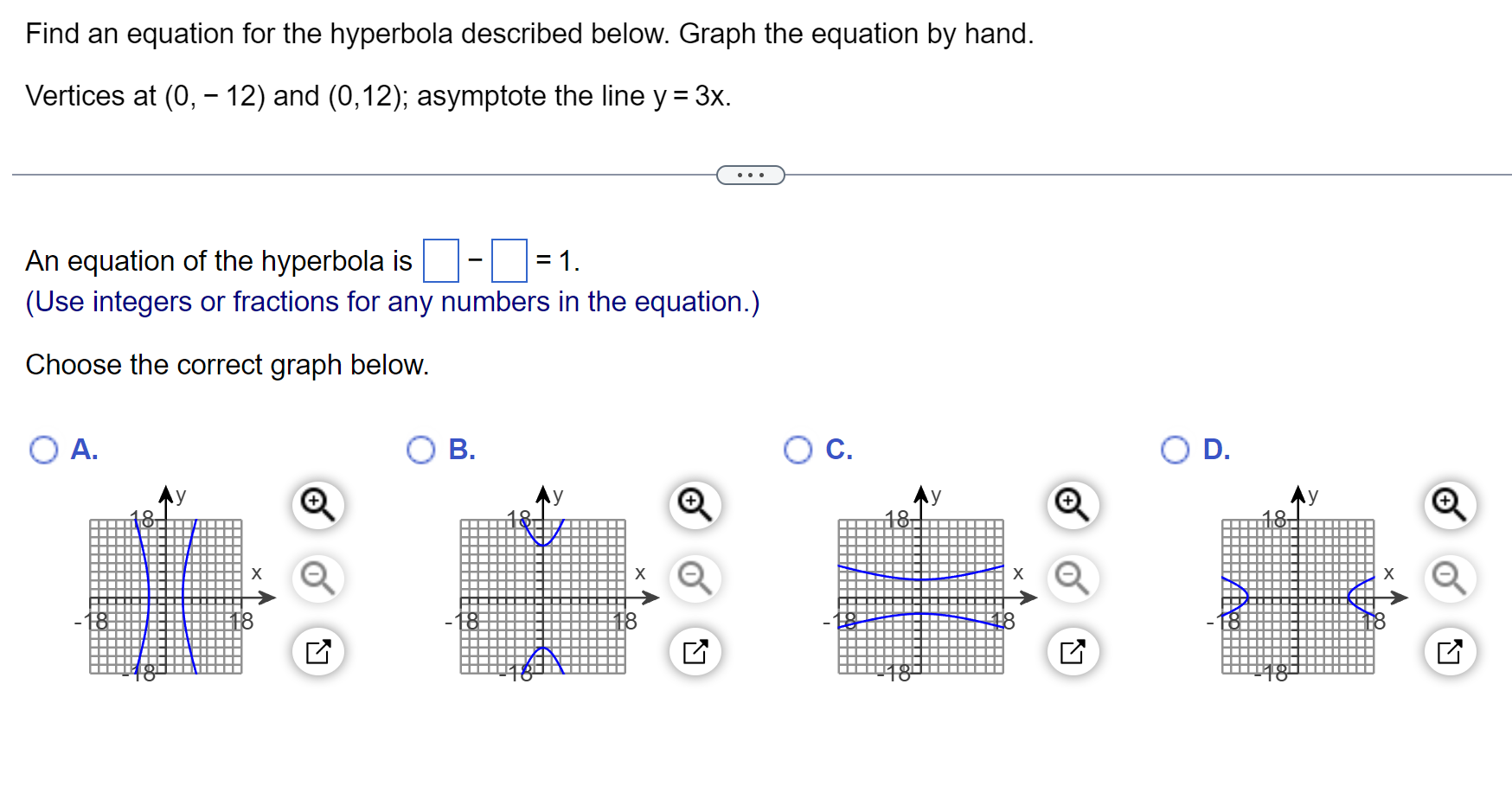Viewport: 1512px width, 799px height.
Task: Click the zoom-in magnifier for graph B
Action: tap(695, 505)
